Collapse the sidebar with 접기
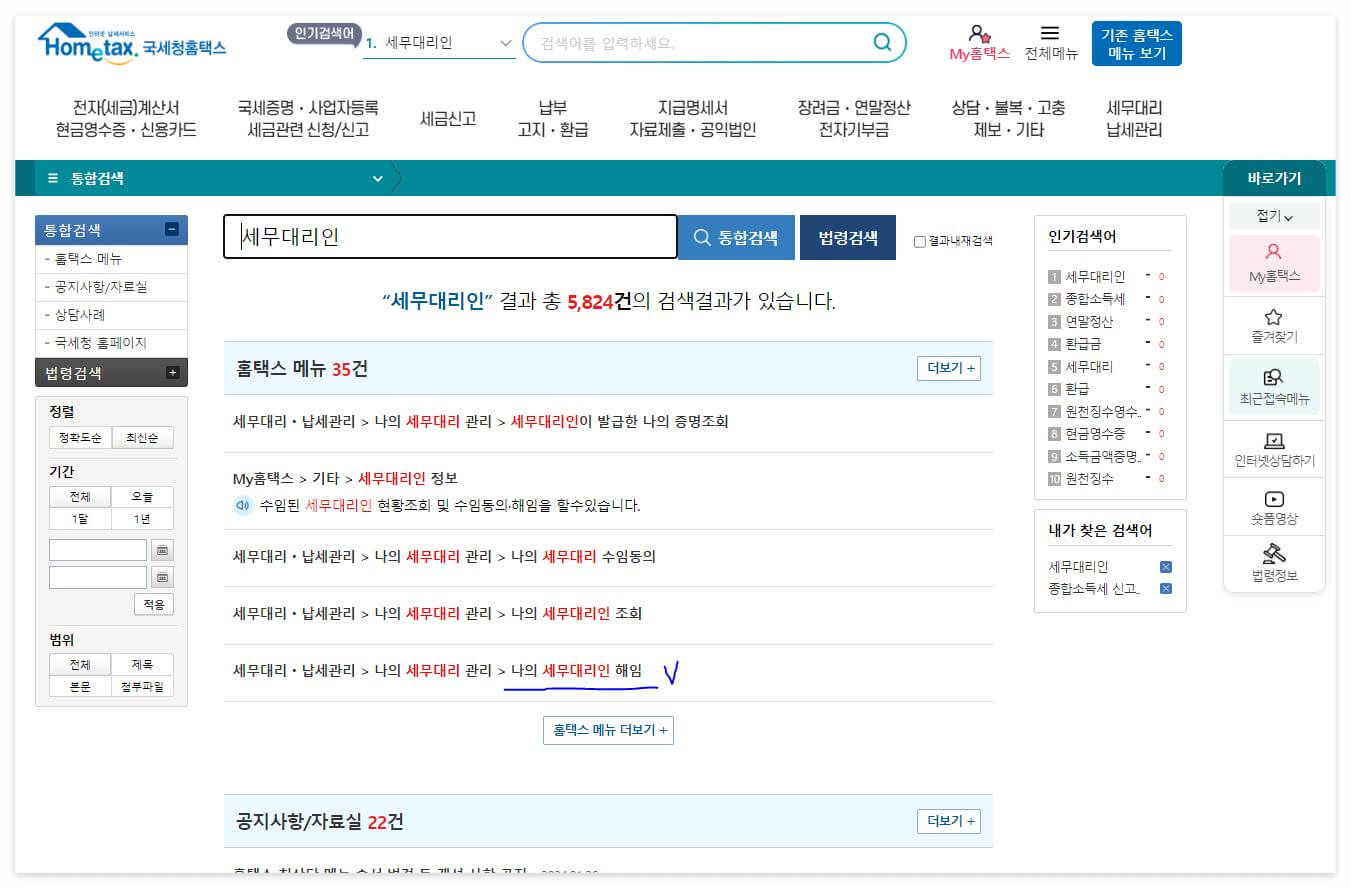1351x888 pixels. point(1274,215)
